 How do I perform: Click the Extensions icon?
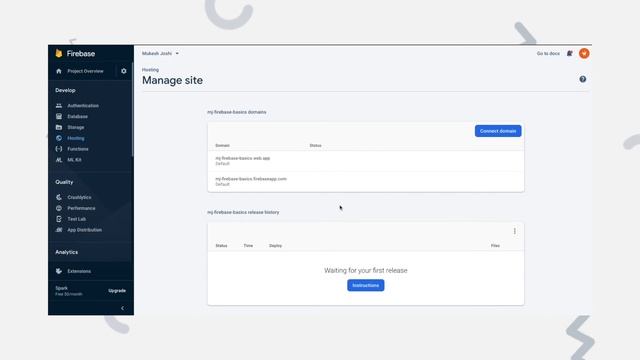coord(59,271)
